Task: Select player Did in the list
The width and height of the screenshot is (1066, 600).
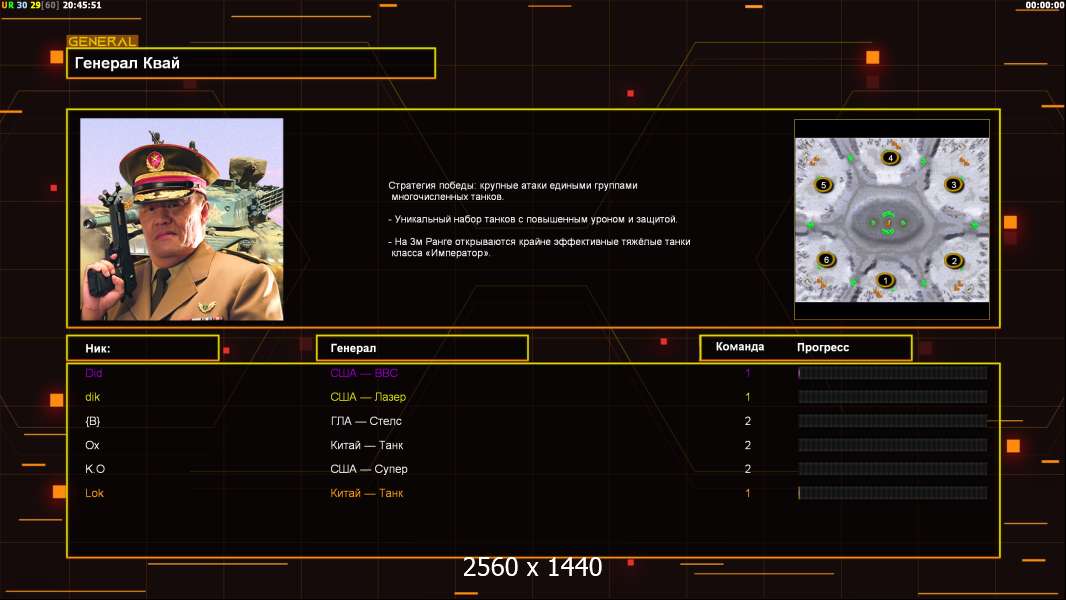Action: pos(93,373)
